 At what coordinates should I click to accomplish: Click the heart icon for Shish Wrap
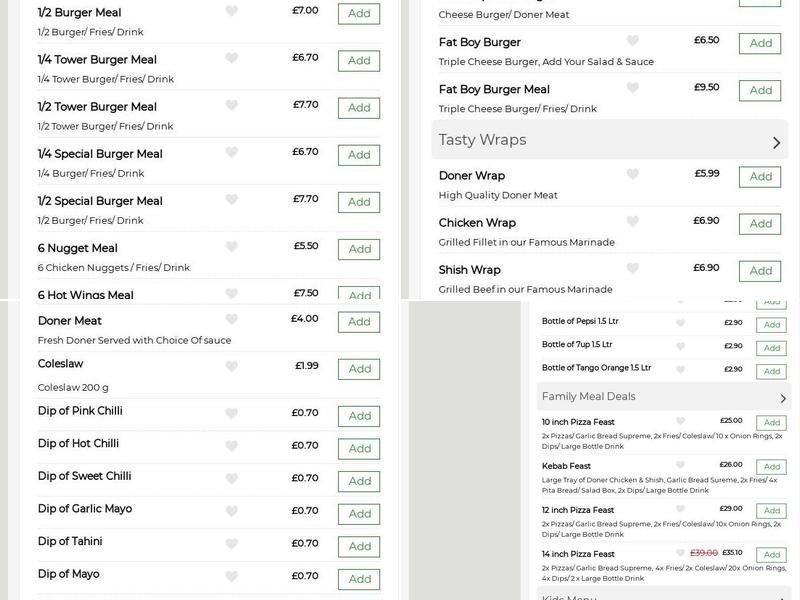click(x=631, y=270)
